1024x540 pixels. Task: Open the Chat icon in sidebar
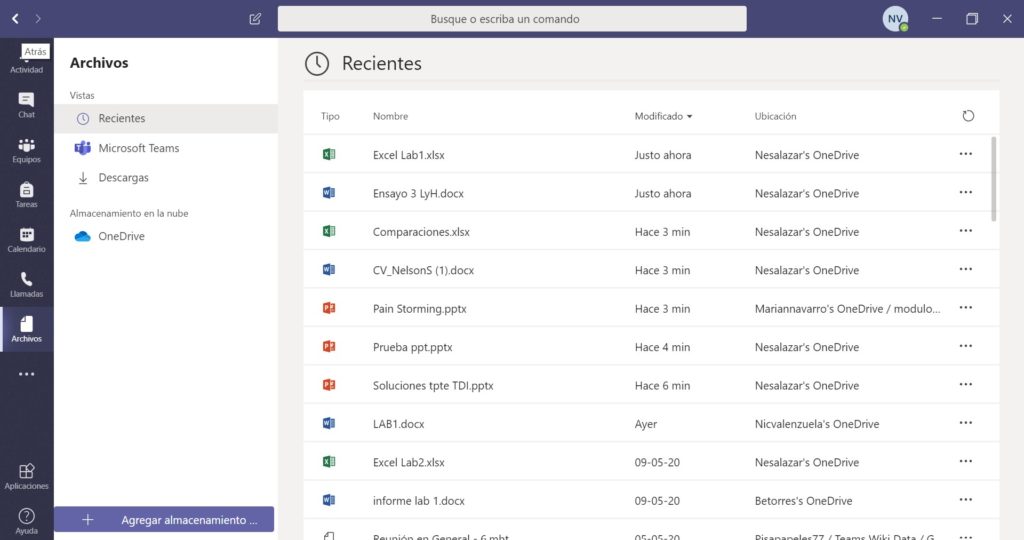[26, 104]
